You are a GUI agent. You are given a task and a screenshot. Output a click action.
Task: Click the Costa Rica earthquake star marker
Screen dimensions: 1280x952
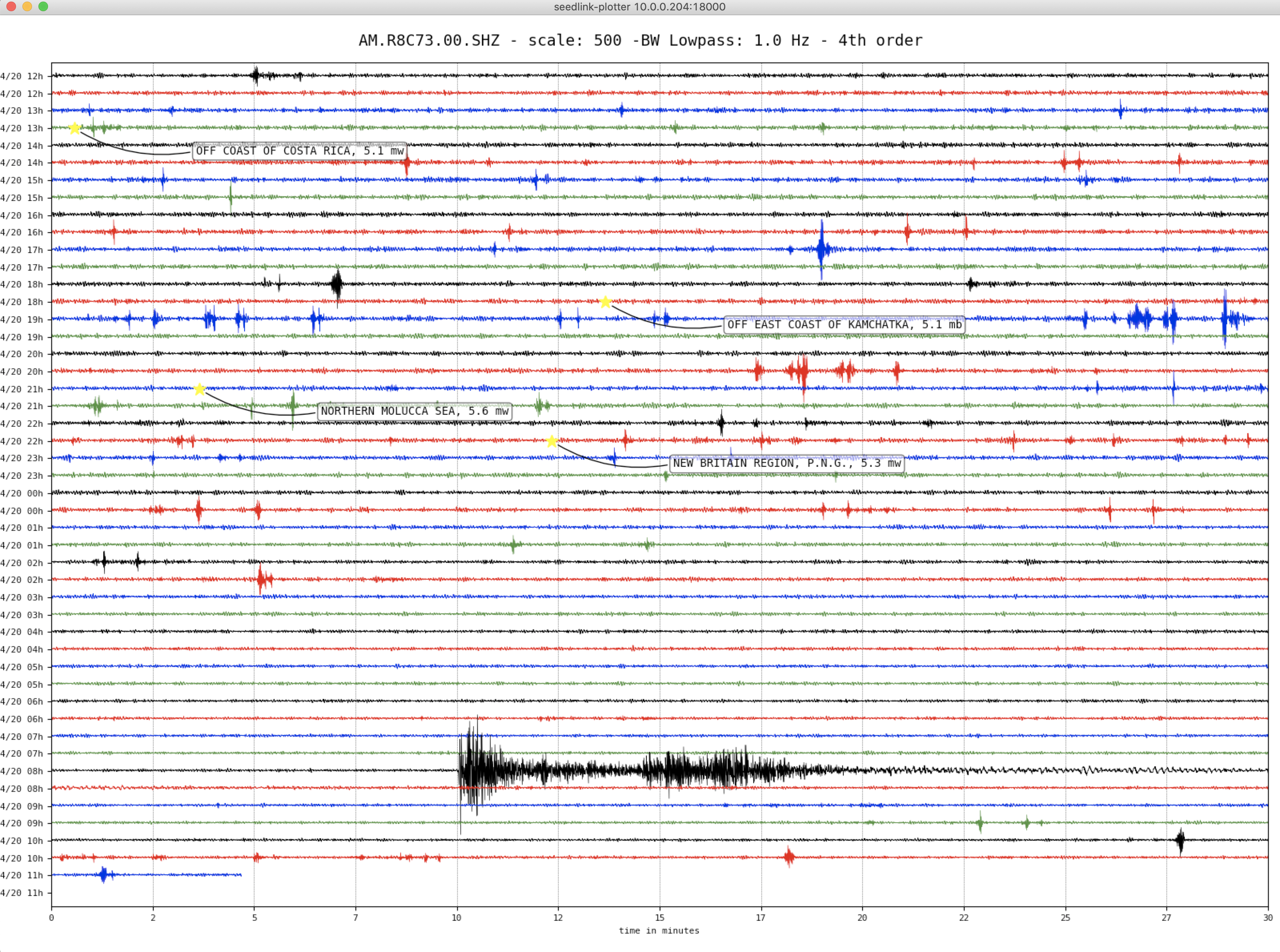click(x=74, y=128)
